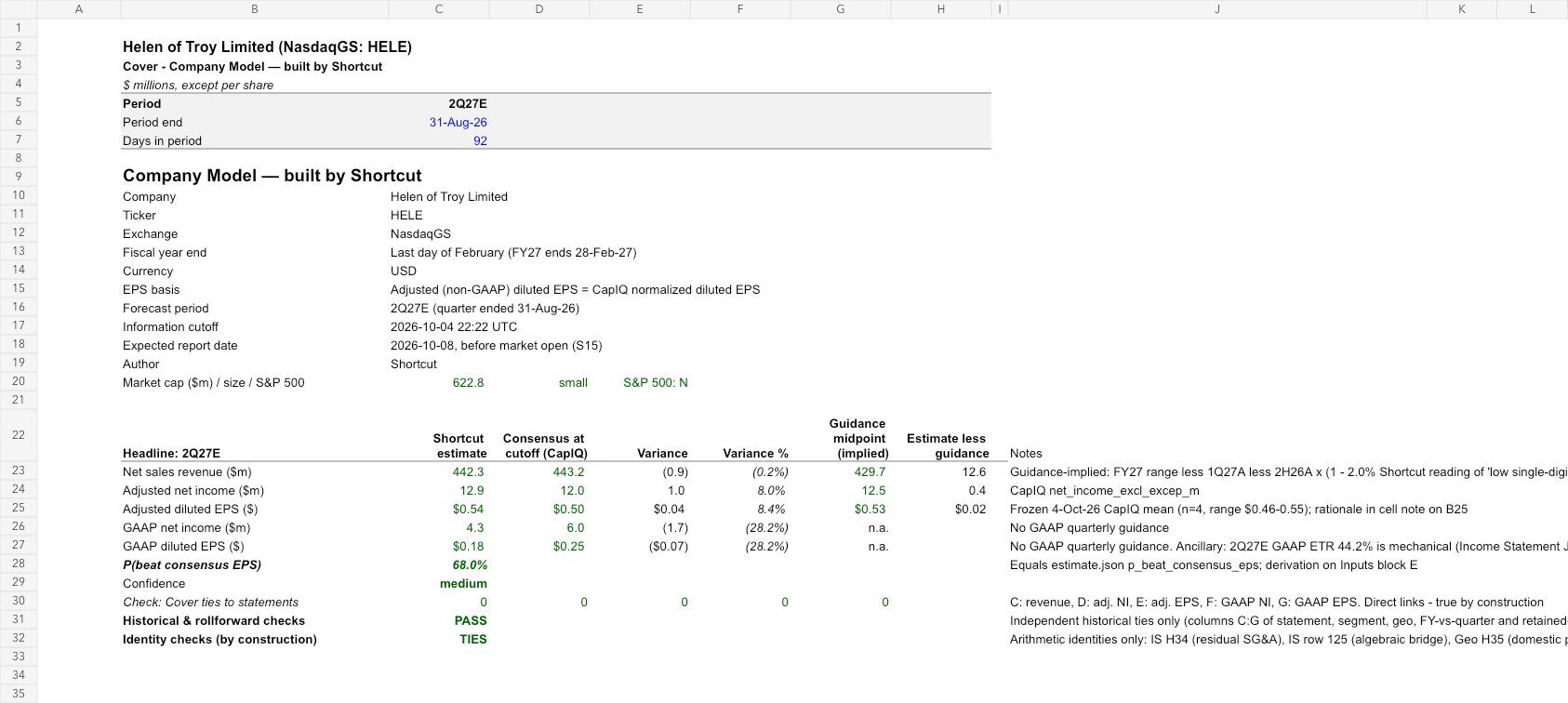Click the 'TIES' identity checks cell
The width and height of the screenshot is (1568, 703).
point(473,639)
